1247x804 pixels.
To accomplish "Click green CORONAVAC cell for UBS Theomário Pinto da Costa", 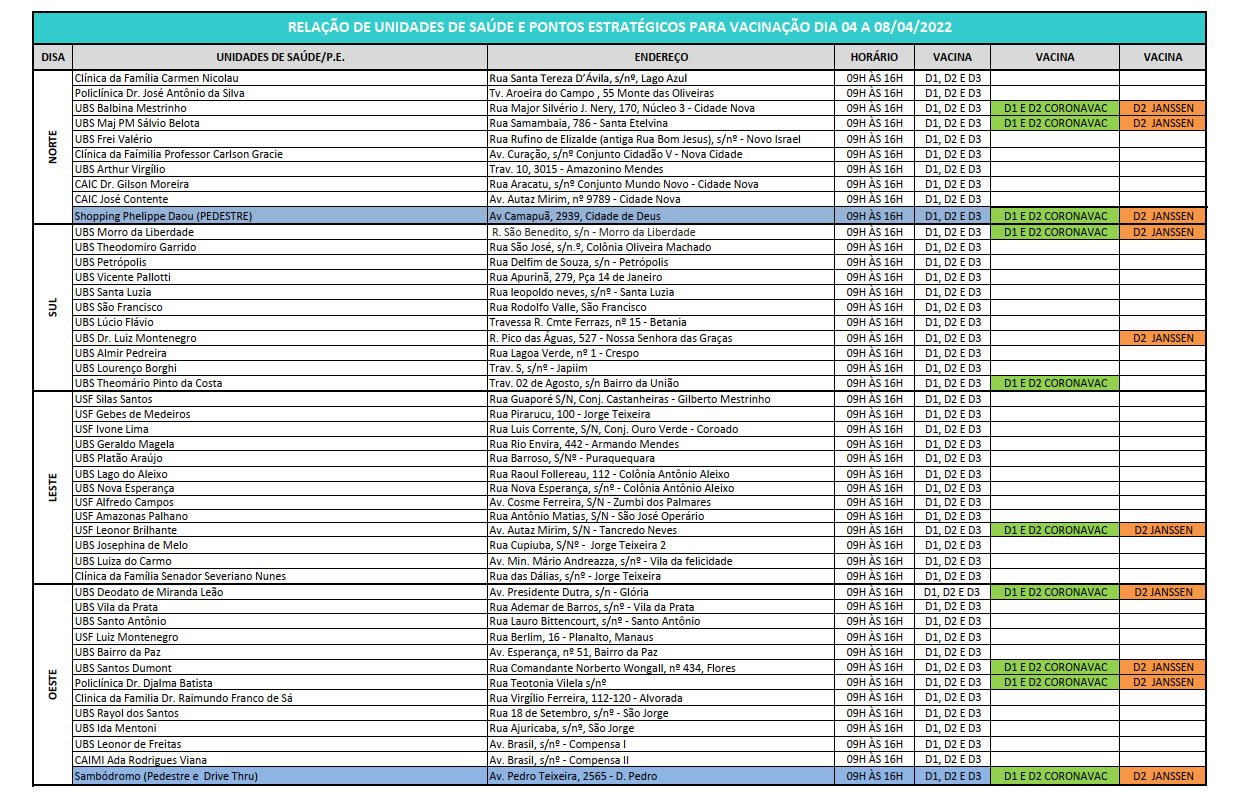I will click(1055, 383).
